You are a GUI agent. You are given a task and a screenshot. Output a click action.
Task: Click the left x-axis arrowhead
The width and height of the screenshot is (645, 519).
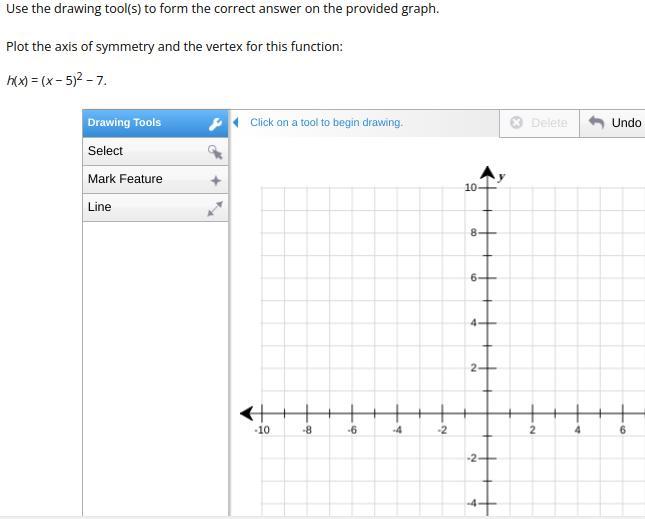click(247, 413)
